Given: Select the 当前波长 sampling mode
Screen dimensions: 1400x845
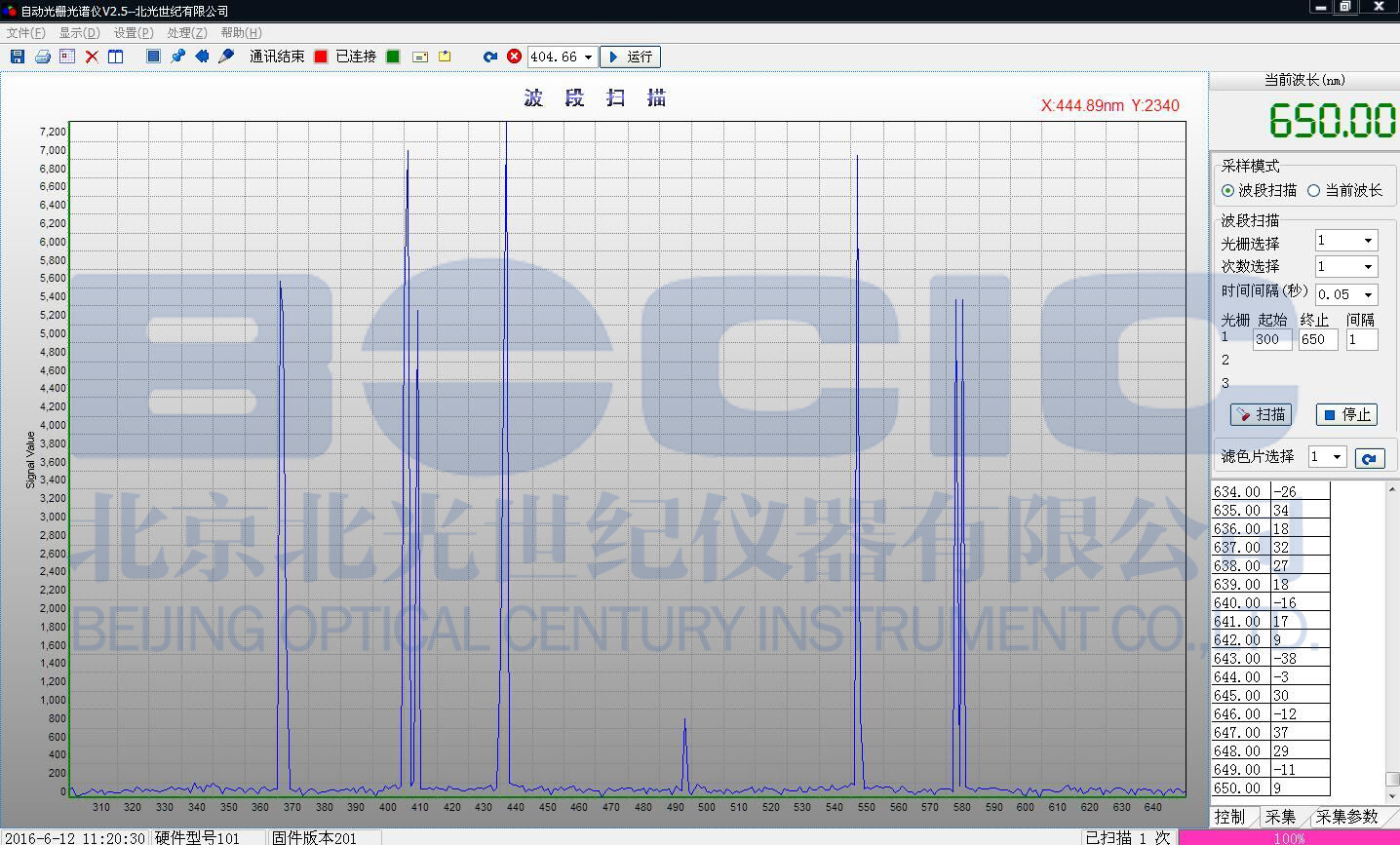Looking at the screenshot, I should [x=1313, y=191].
